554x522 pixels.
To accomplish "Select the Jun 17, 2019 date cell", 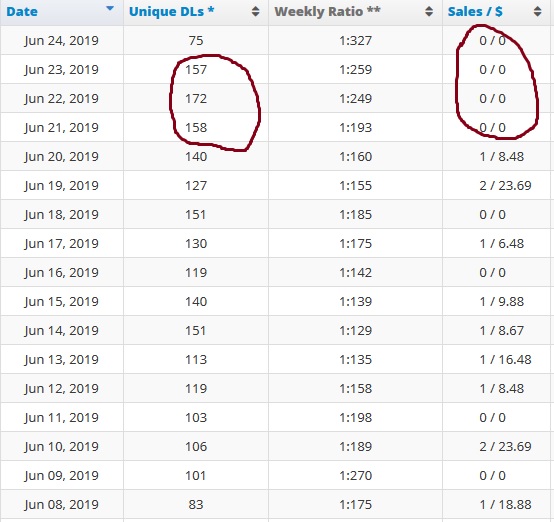I will [61, 243].
